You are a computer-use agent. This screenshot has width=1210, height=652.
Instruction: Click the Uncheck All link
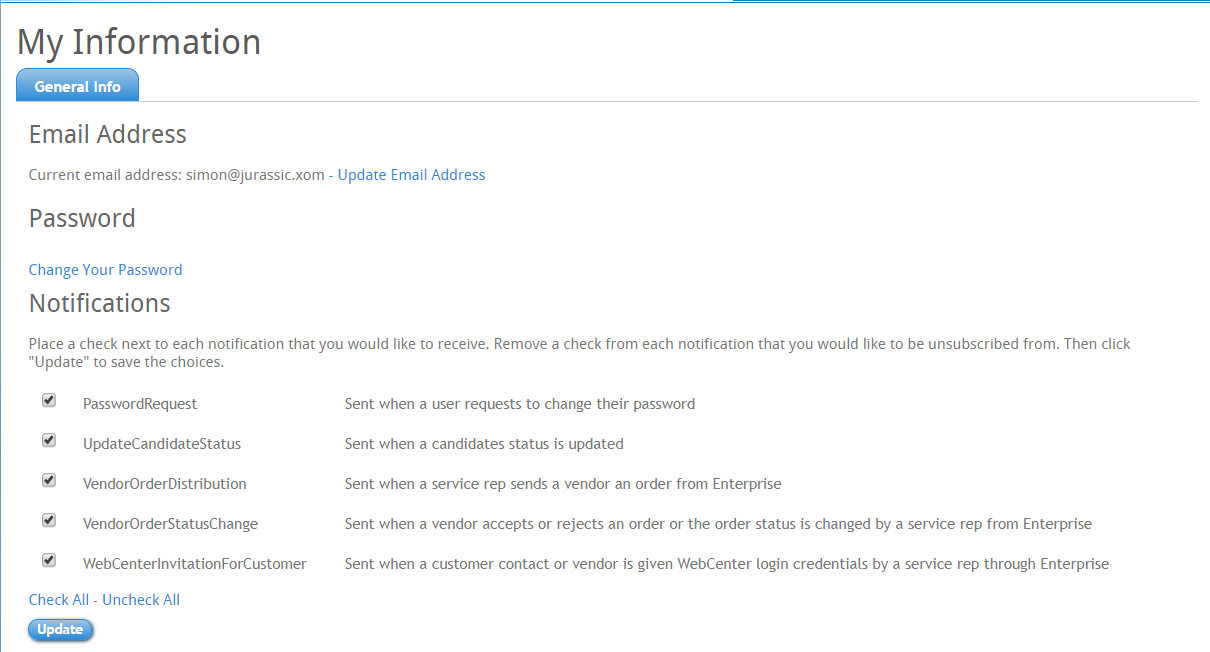coord(141,600)
